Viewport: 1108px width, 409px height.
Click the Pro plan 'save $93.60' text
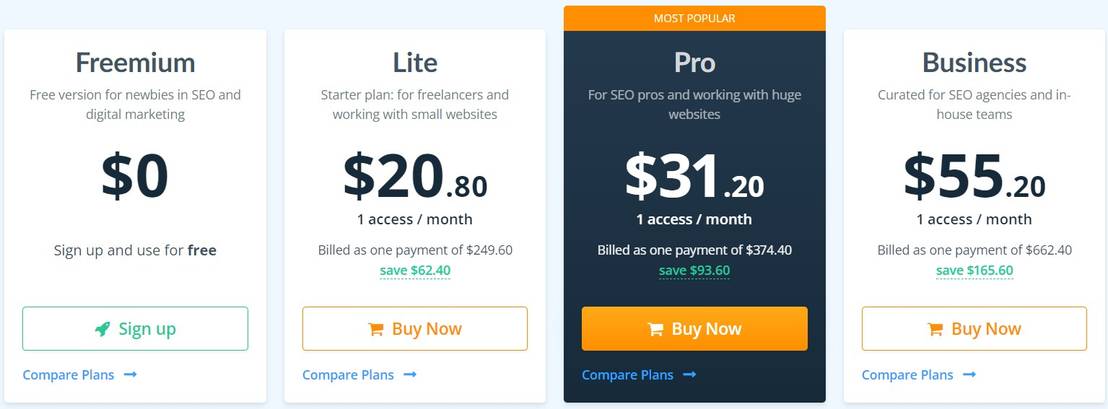pyautogui.click(x=694, y=270)
